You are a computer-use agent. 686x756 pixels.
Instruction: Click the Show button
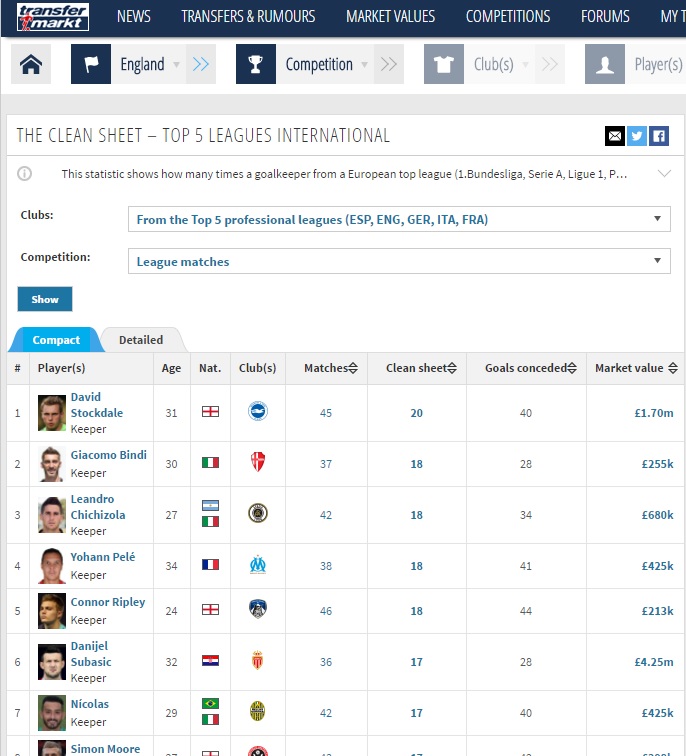(45, 299)
